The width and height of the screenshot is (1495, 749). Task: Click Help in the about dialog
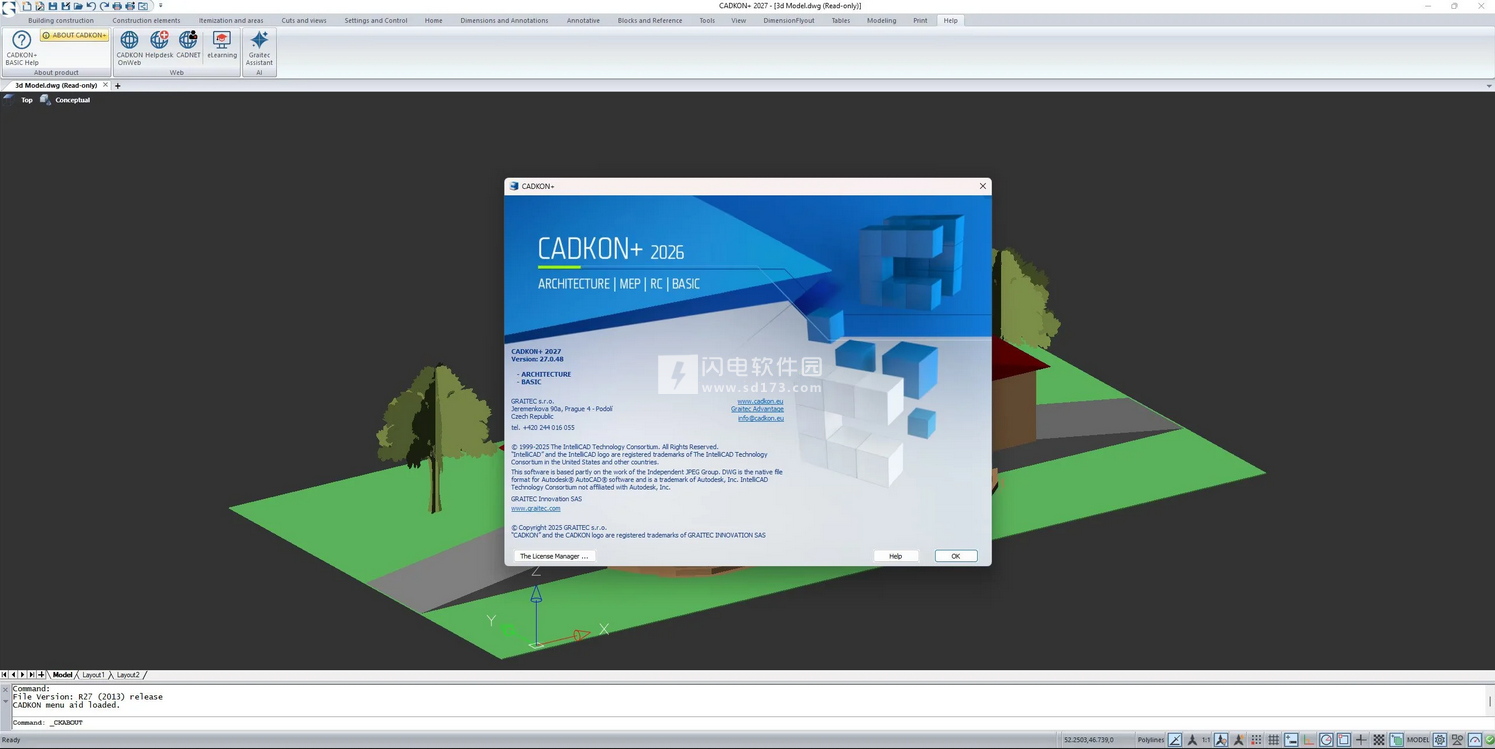895,556
